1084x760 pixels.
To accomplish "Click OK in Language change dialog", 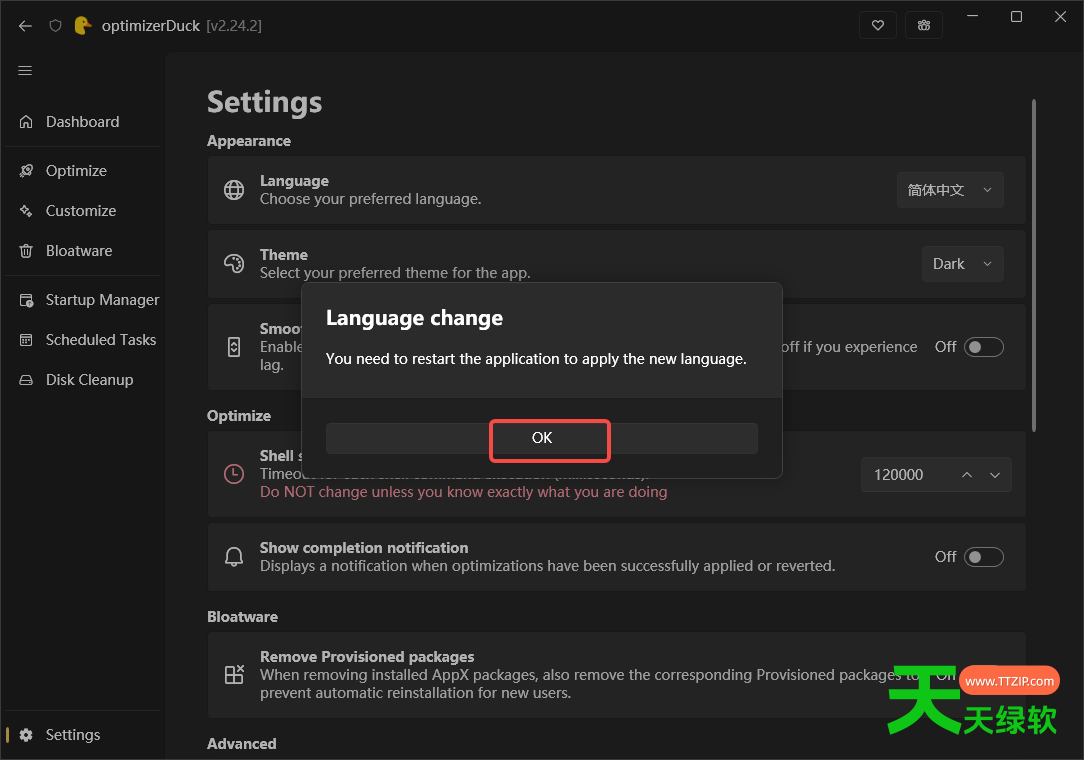I will (542, 438).
